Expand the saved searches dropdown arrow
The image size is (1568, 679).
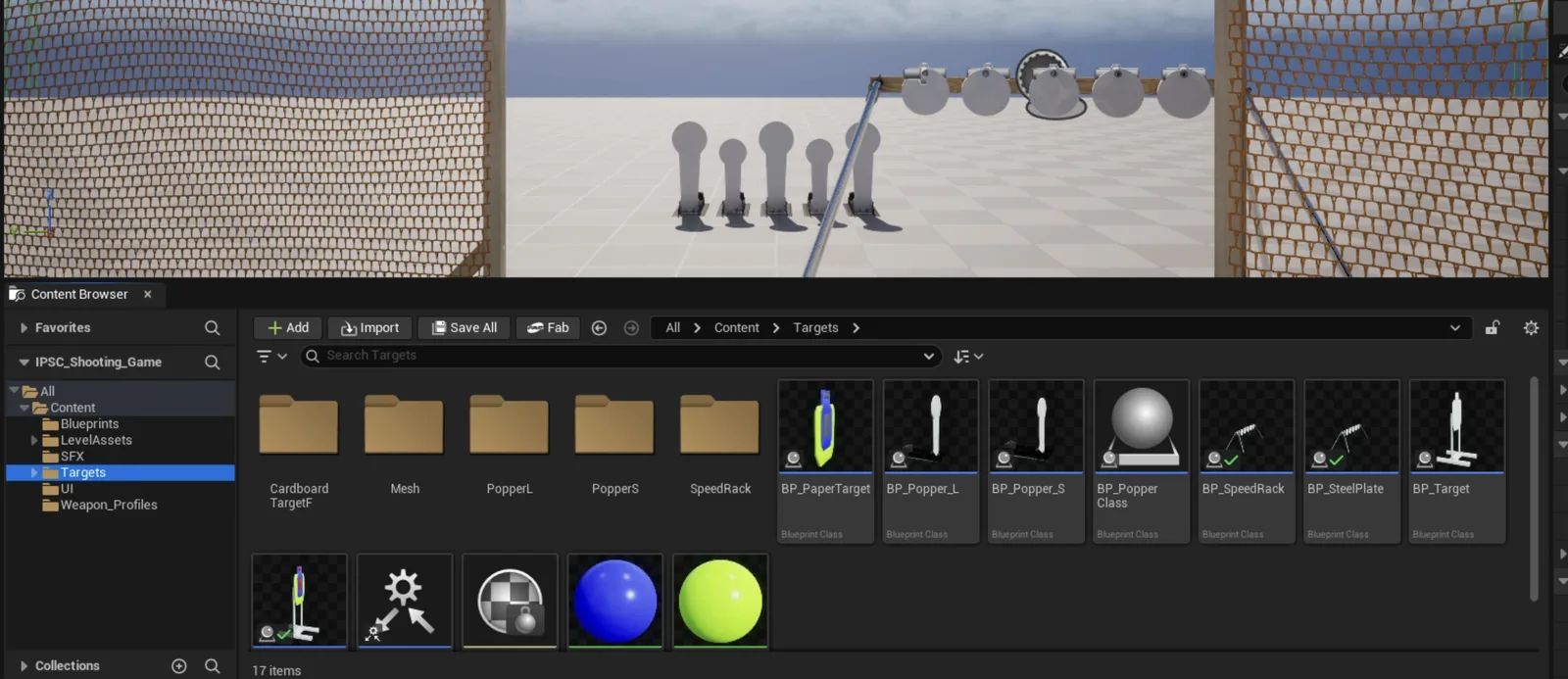(928, 356)
